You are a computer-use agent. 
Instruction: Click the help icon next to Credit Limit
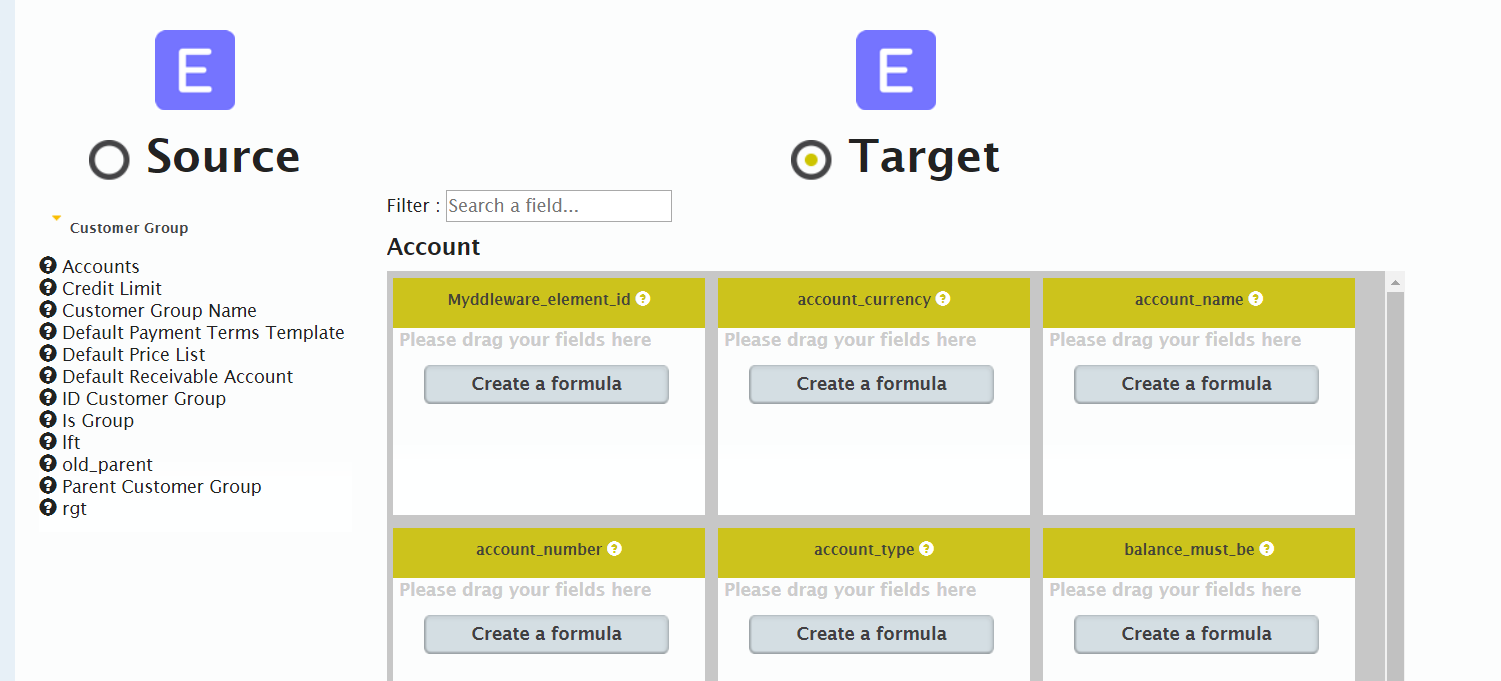coord(48,288)
